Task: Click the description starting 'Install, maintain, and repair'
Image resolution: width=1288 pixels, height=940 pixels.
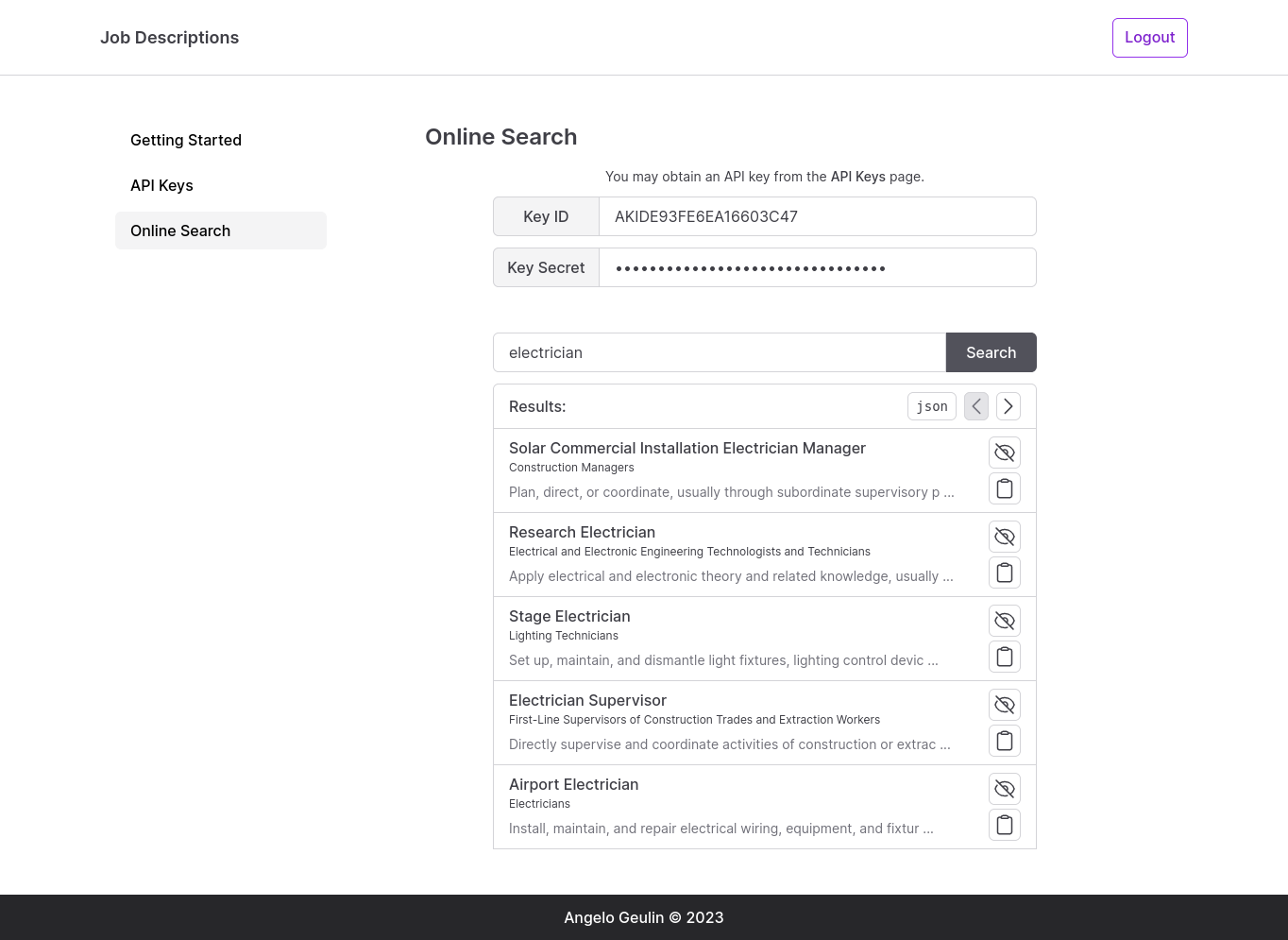Action: pos(721,829)
